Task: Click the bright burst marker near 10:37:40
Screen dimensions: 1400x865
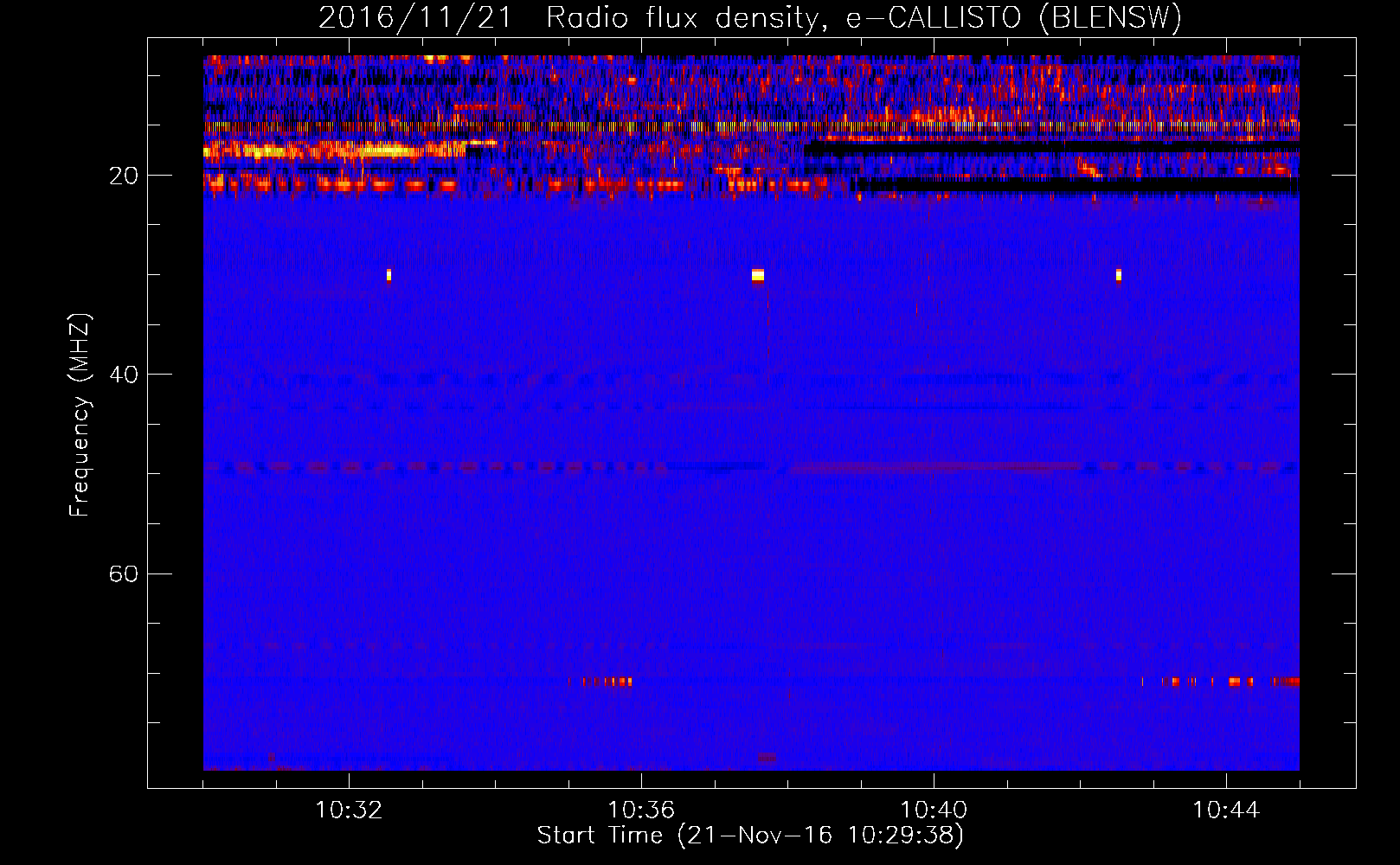Action: coord(758,276)
